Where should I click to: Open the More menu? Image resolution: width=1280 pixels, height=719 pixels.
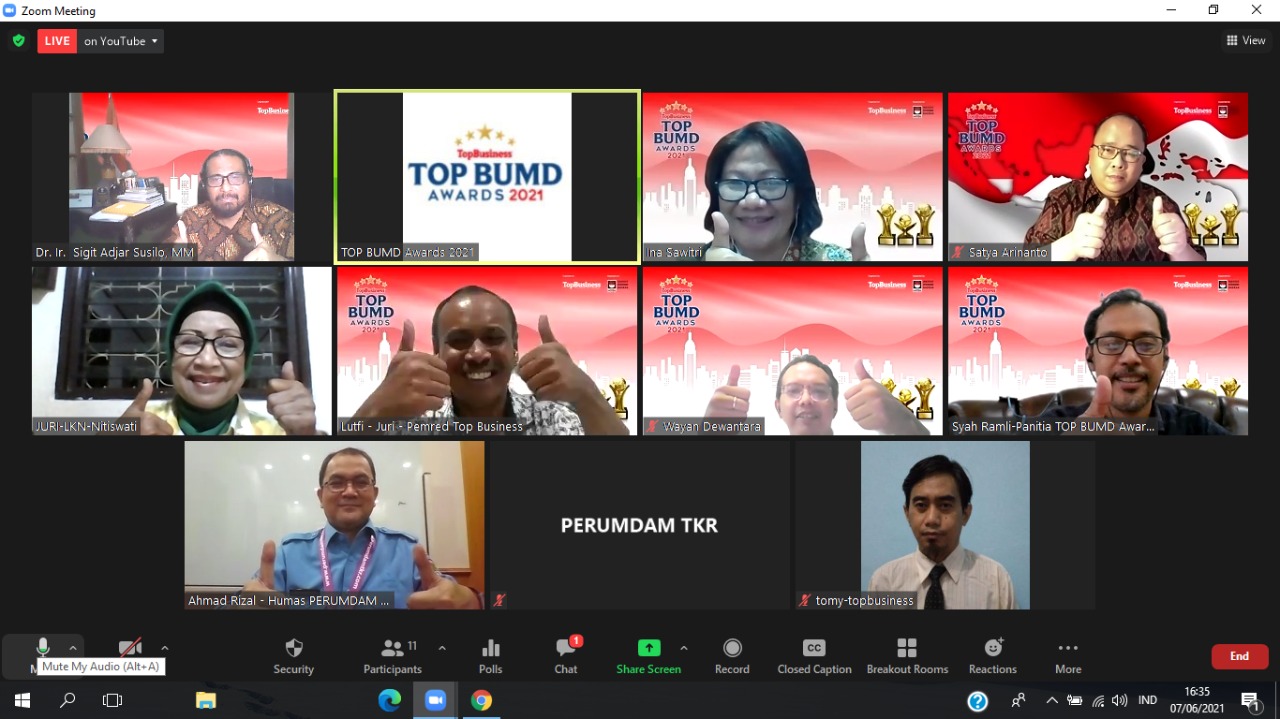1067,655
